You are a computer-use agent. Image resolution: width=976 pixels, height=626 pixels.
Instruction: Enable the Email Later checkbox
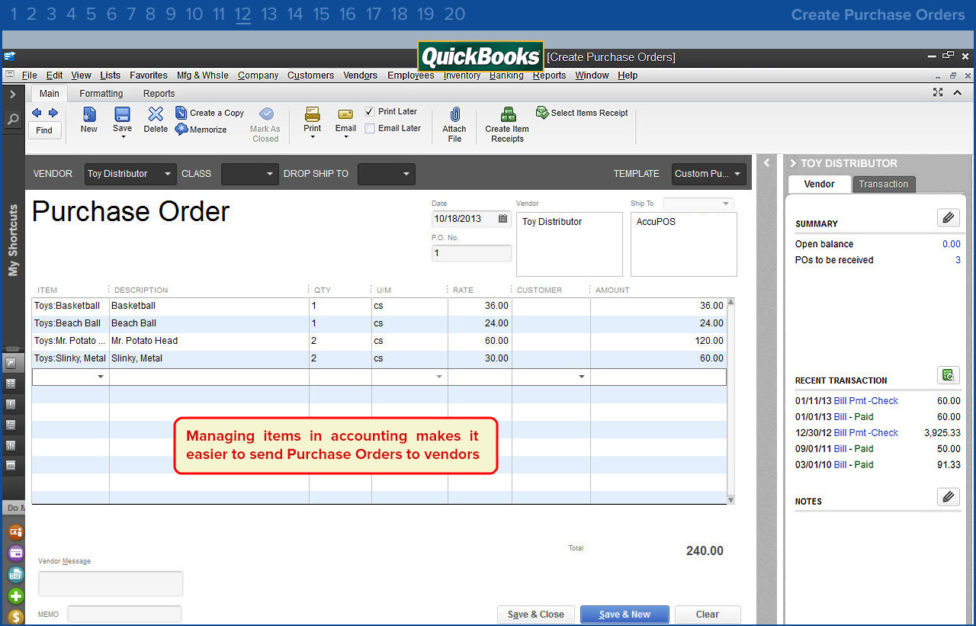pos(370,128)
